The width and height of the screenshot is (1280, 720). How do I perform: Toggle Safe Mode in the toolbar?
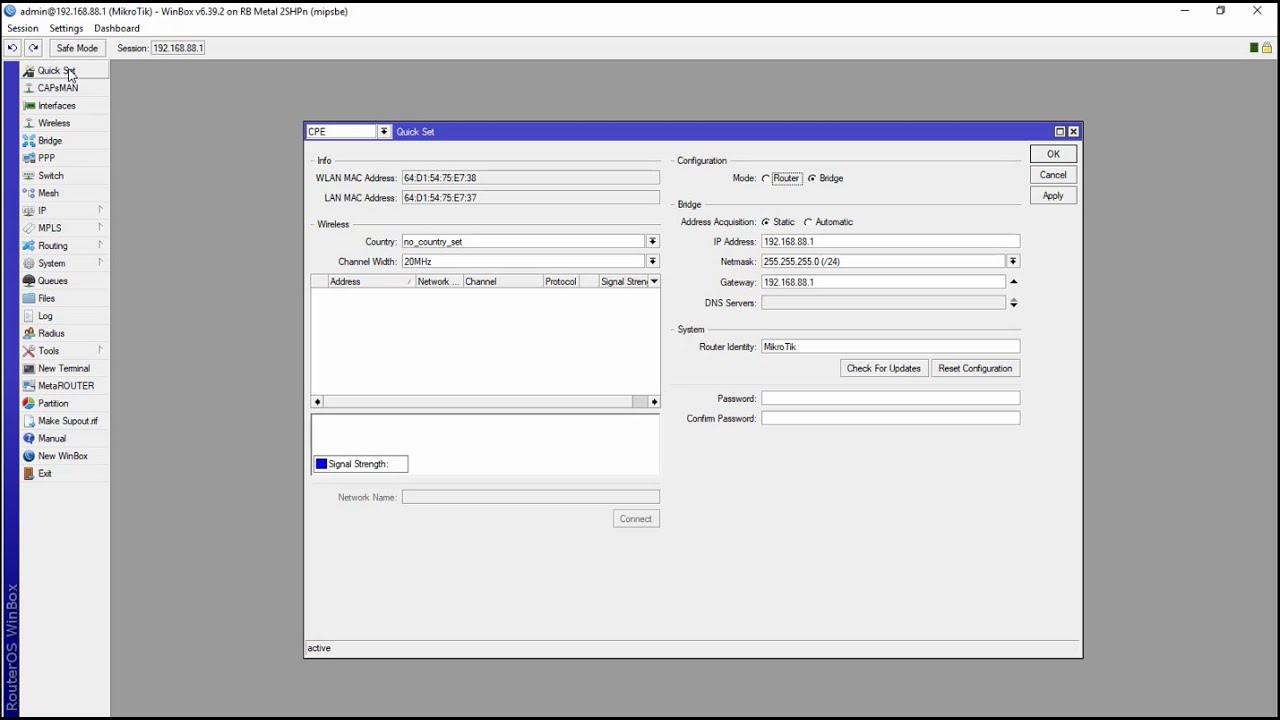pos(77,48)
